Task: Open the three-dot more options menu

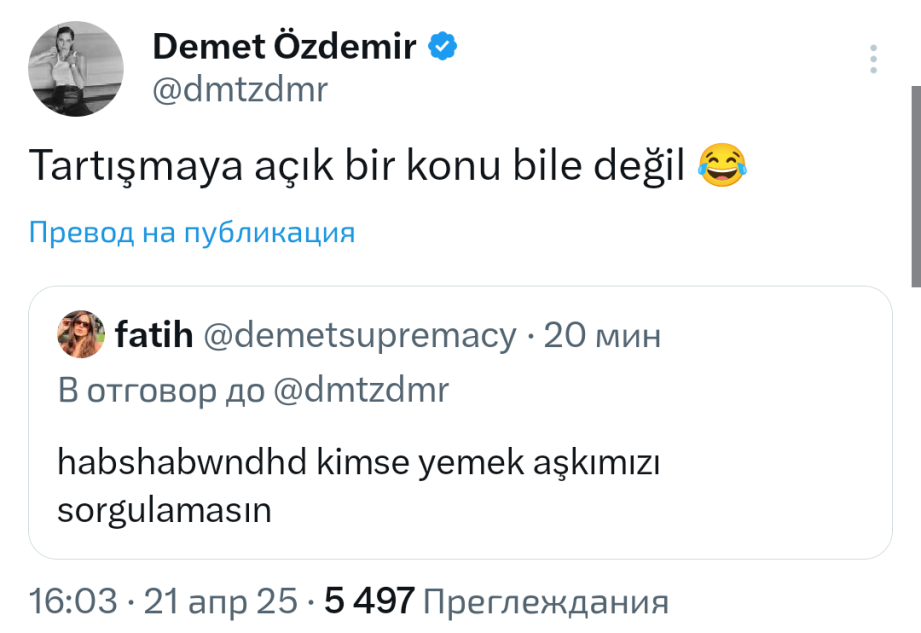Action: click(x=874, y=59)
